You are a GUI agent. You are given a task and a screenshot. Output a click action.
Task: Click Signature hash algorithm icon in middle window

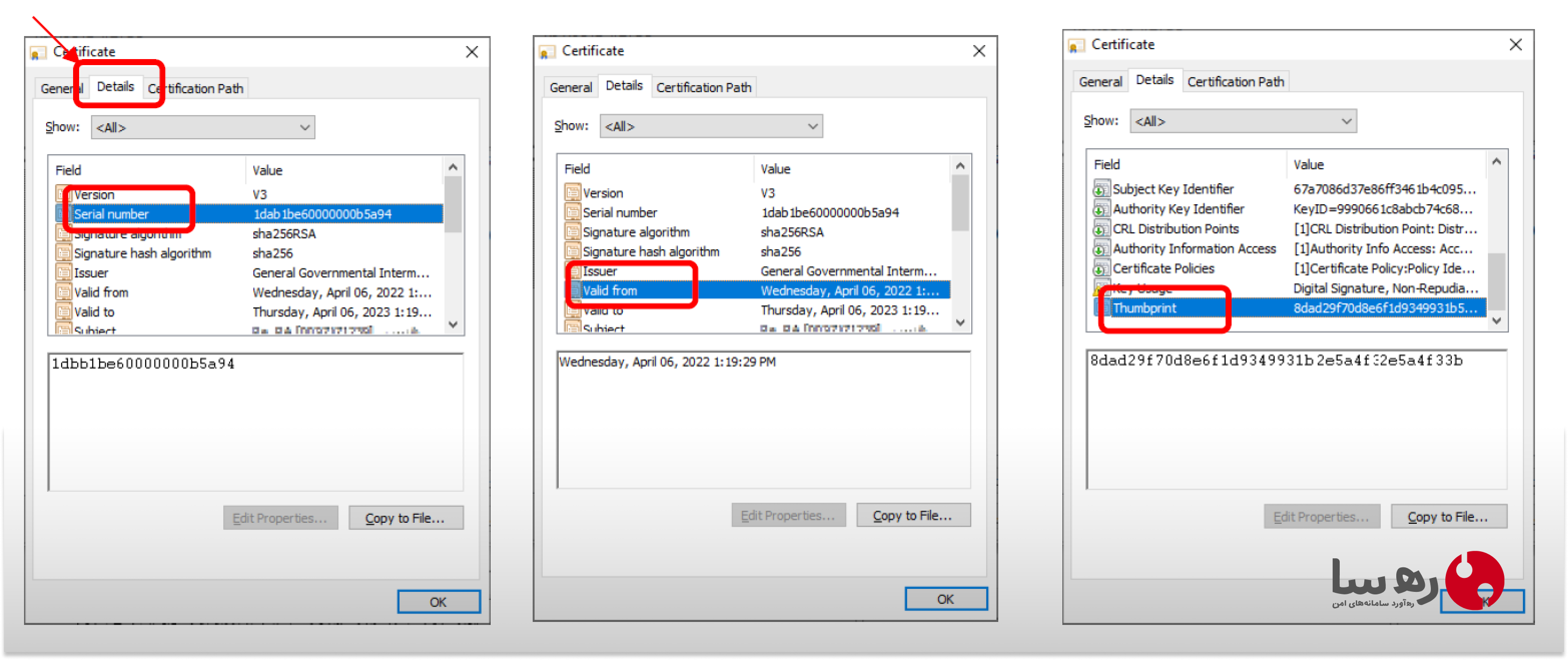point(573,251)
